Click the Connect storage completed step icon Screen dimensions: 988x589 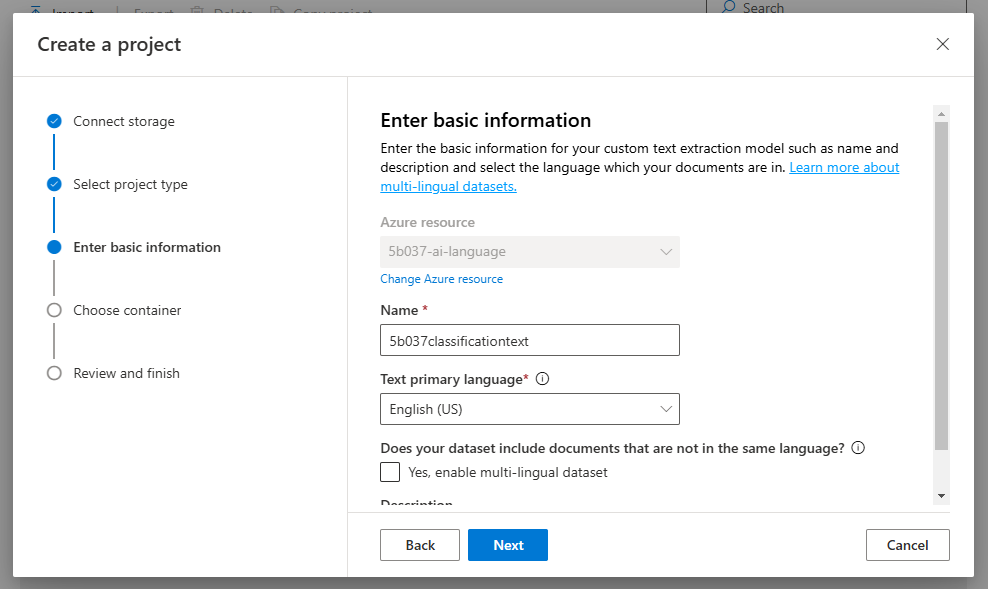54,121
